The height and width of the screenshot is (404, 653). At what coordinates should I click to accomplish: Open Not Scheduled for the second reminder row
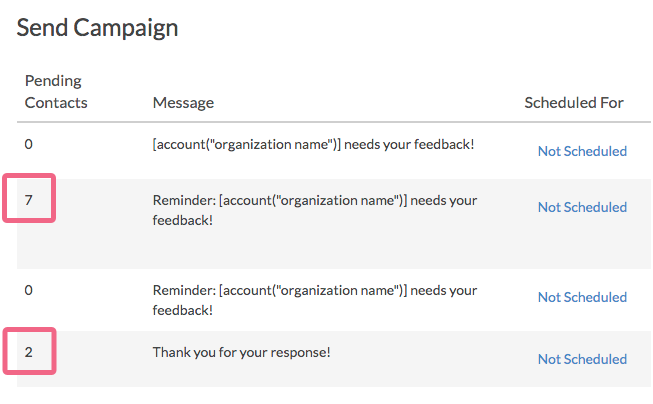click(582, 297)
